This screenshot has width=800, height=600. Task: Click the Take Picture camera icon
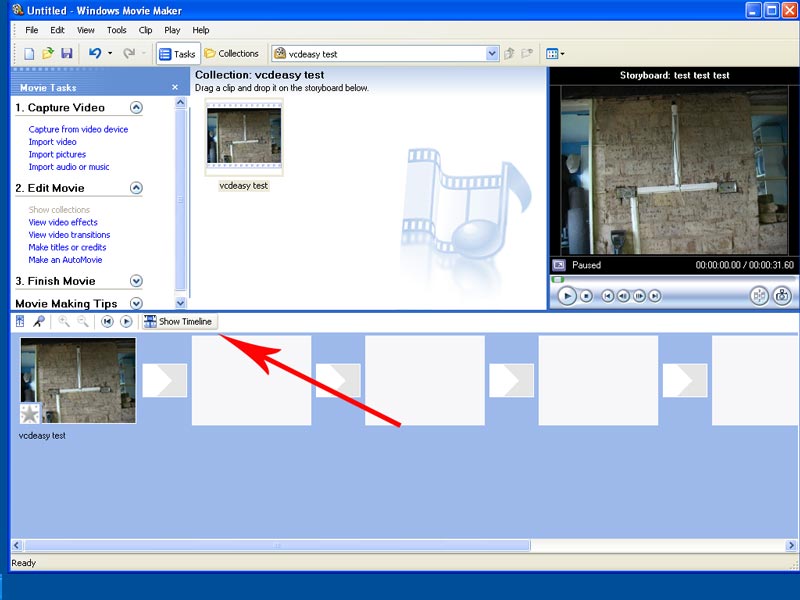click(x=782, y=296)
